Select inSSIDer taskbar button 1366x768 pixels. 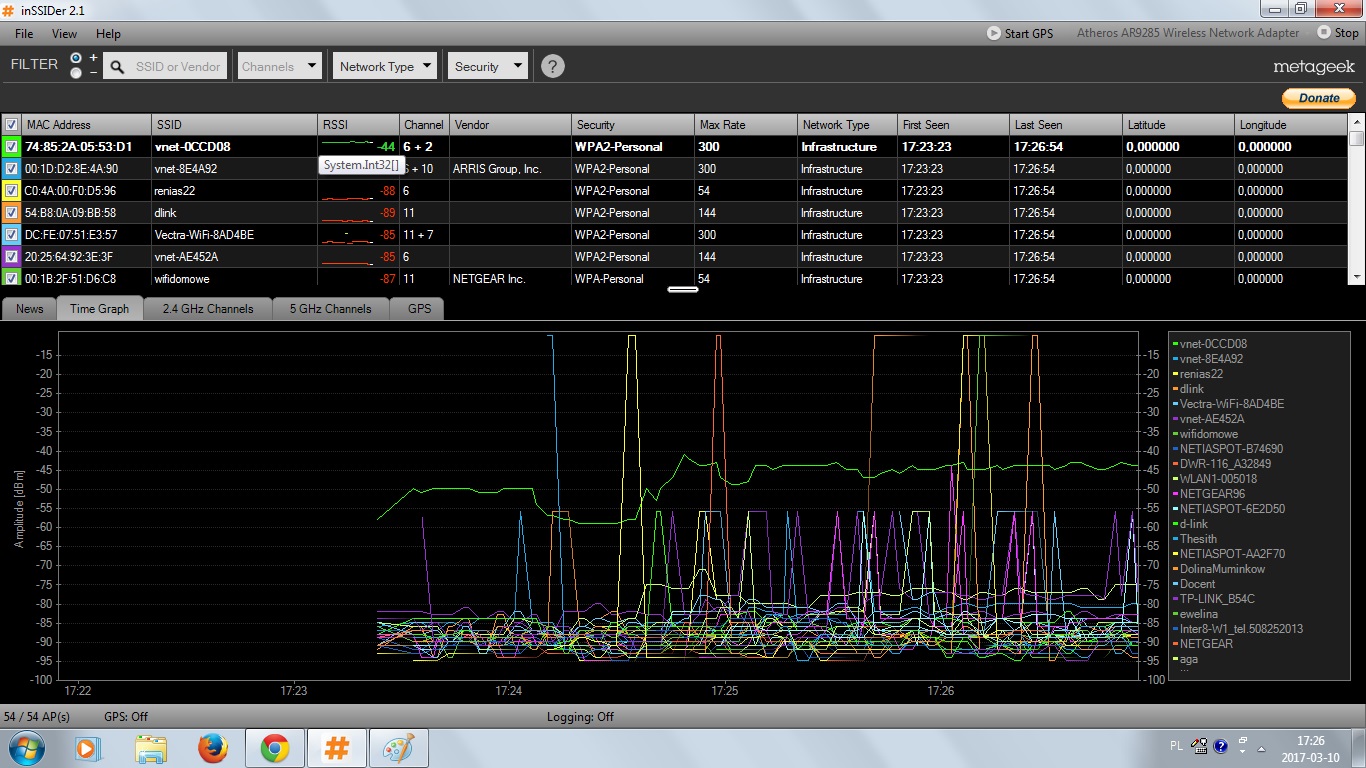point(337,748)
